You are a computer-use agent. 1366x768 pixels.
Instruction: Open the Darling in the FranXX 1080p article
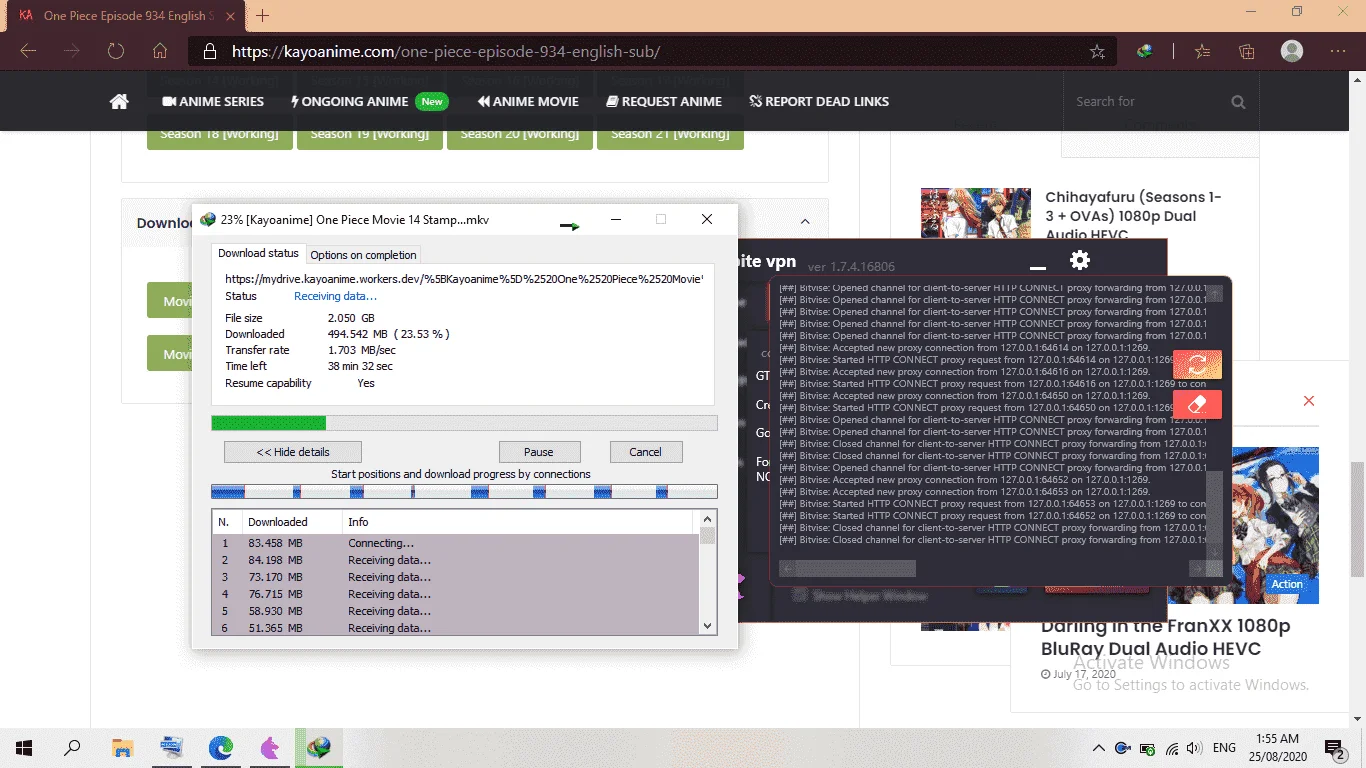pos(1165,637)
